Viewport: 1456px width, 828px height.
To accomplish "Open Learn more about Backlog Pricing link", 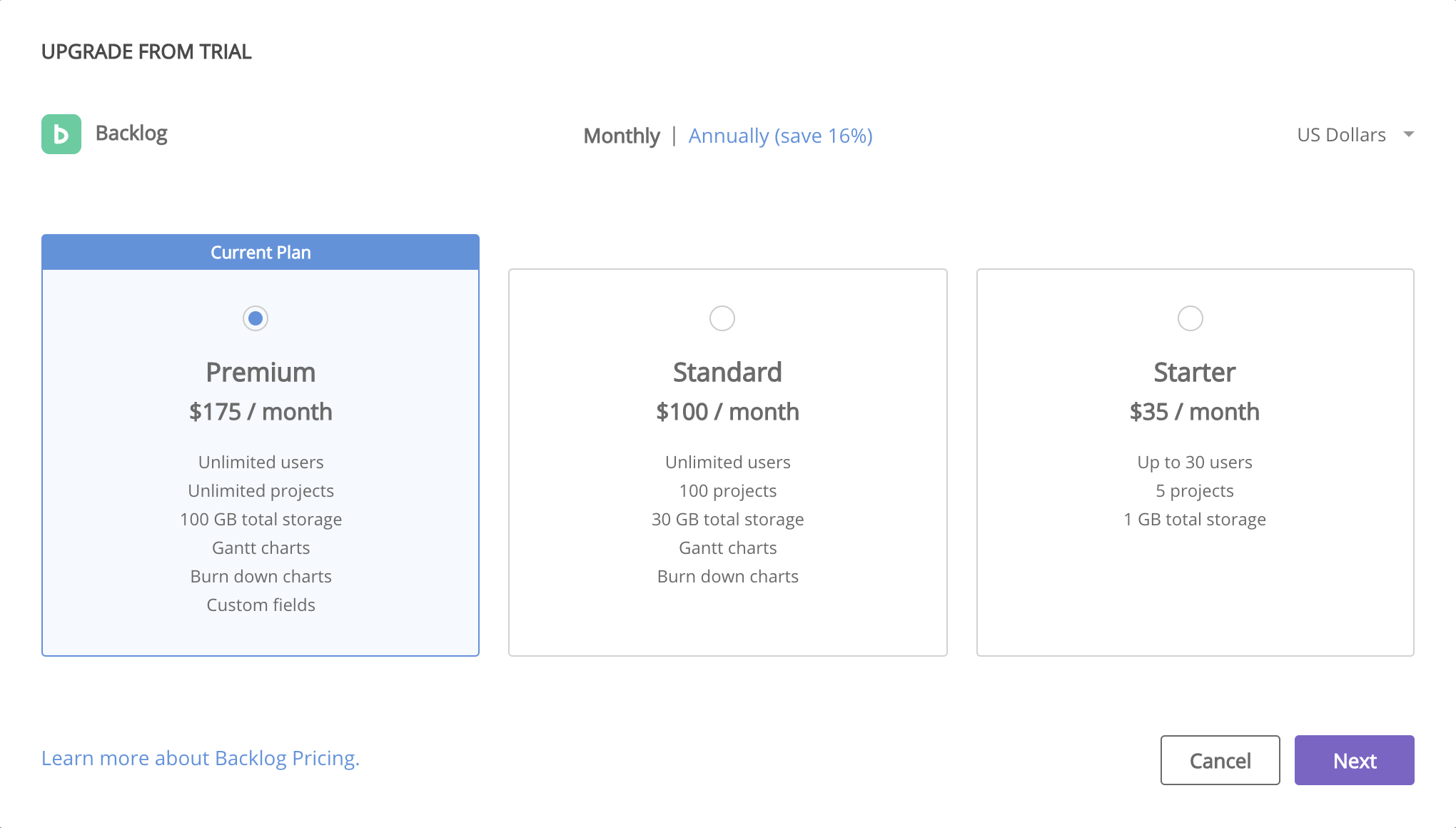I will [201, 758].
